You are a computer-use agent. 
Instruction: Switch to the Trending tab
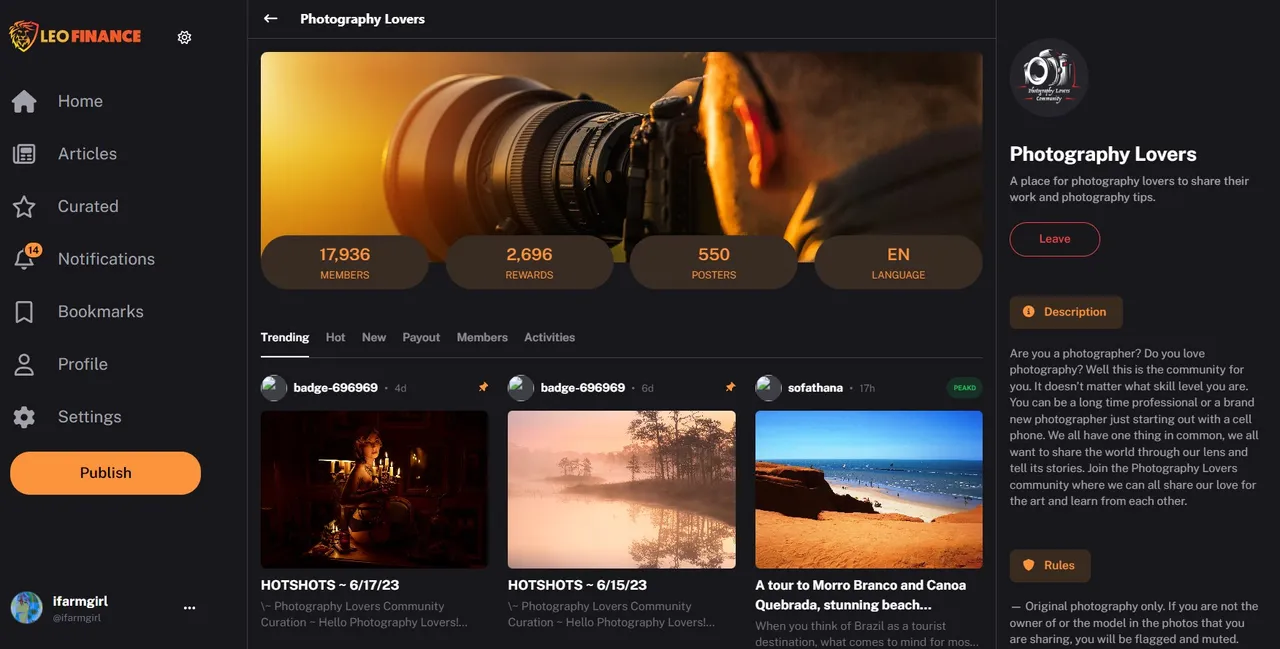click(285, 337)
